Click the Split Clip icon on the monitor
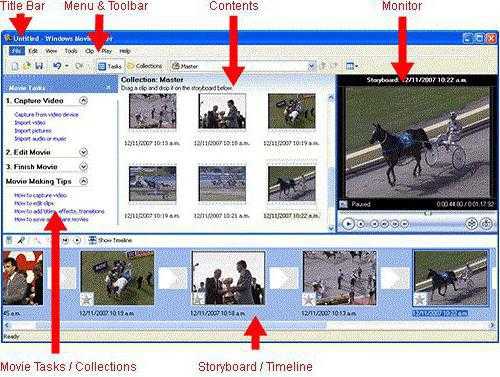Image resolution: width=500 pixels, height=377 pixels. point(471,223)
